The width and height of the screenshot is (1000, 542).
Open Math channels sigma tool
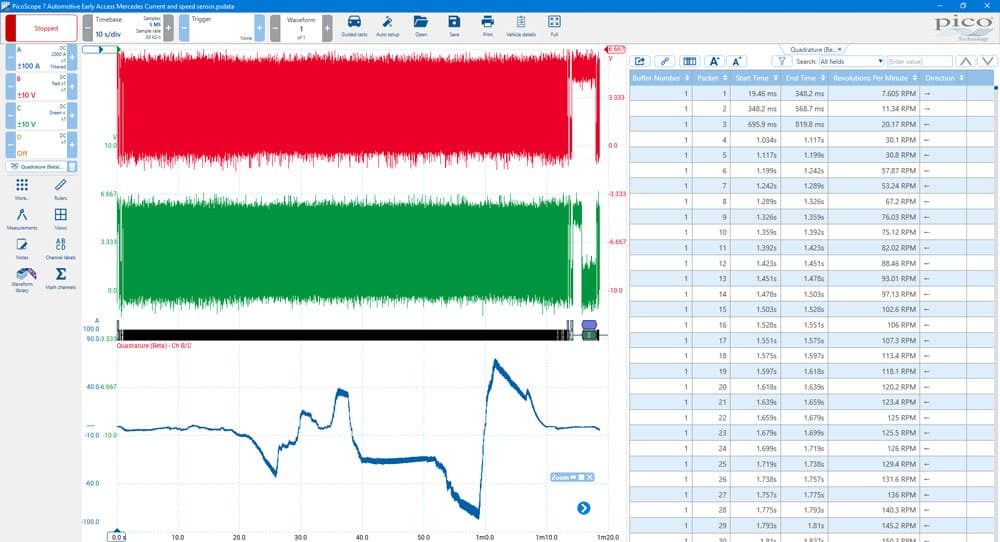61,278
